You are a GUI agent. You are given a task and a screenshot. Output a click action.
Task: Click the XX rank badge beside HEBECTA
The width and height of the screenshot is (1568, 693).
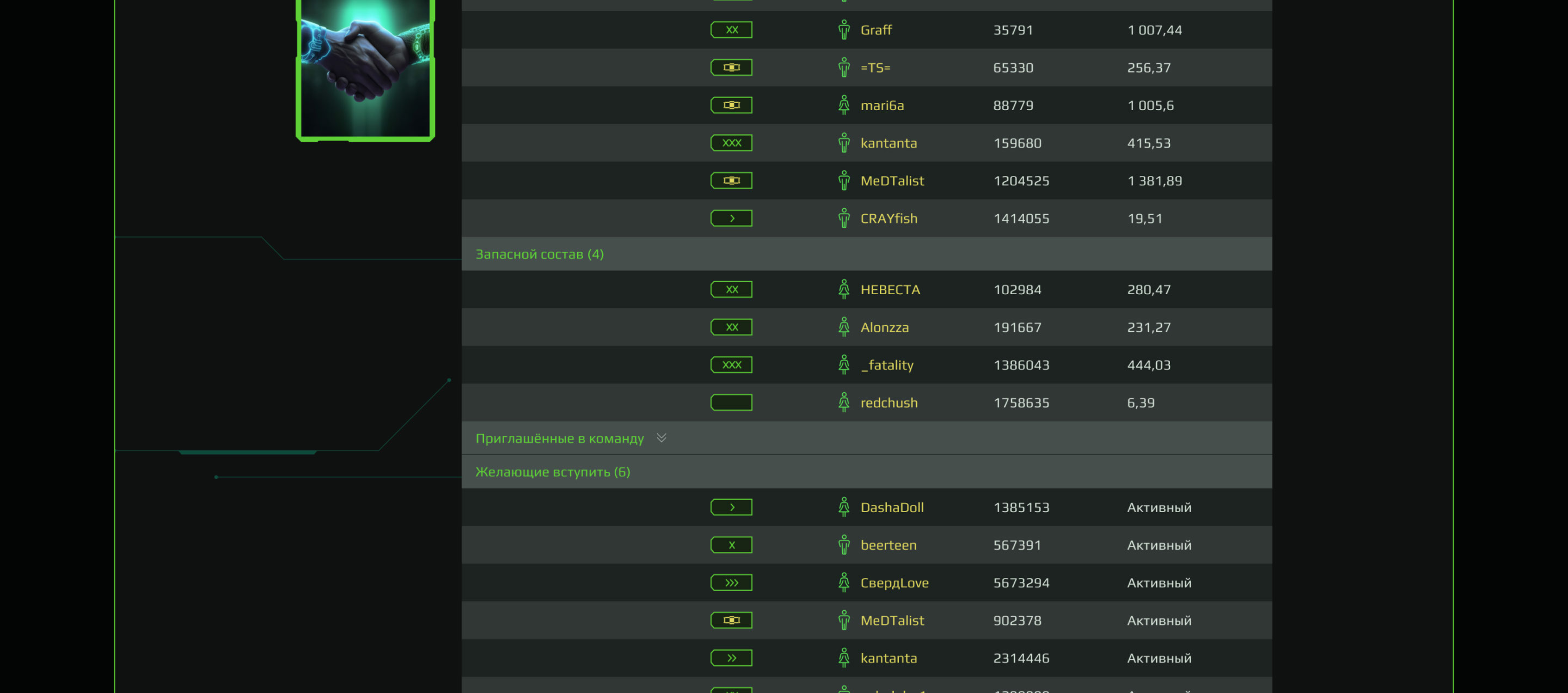(731, 289)
